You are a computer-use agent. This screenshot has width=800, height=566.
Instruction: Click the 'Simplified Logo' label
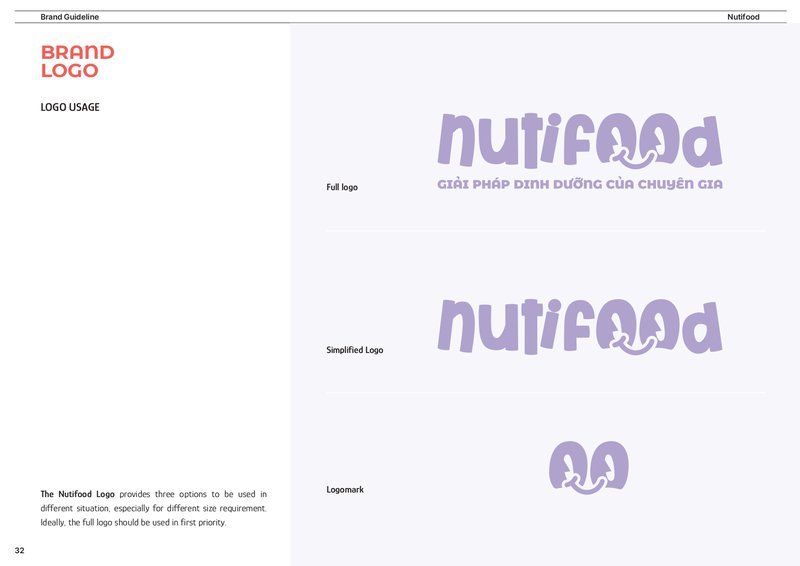pos(355,350)
